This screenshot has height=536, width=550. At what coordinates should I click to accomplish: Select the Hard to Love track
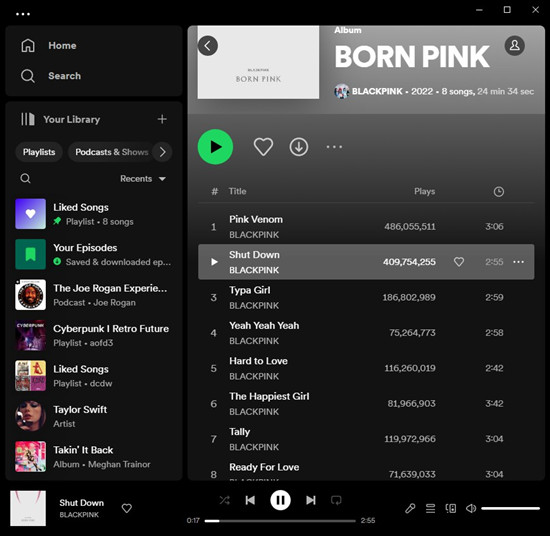[x=366, y=368]
